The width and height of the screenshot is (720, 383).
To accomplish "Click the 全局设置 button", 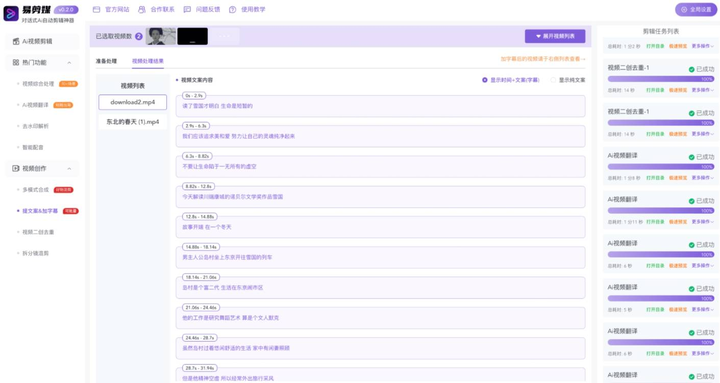I will 696,9.
